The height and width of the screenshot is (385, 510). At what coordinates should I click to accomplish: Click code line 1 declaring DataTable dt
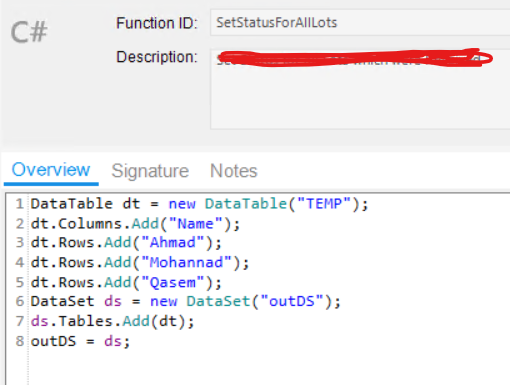pos(199,204)
